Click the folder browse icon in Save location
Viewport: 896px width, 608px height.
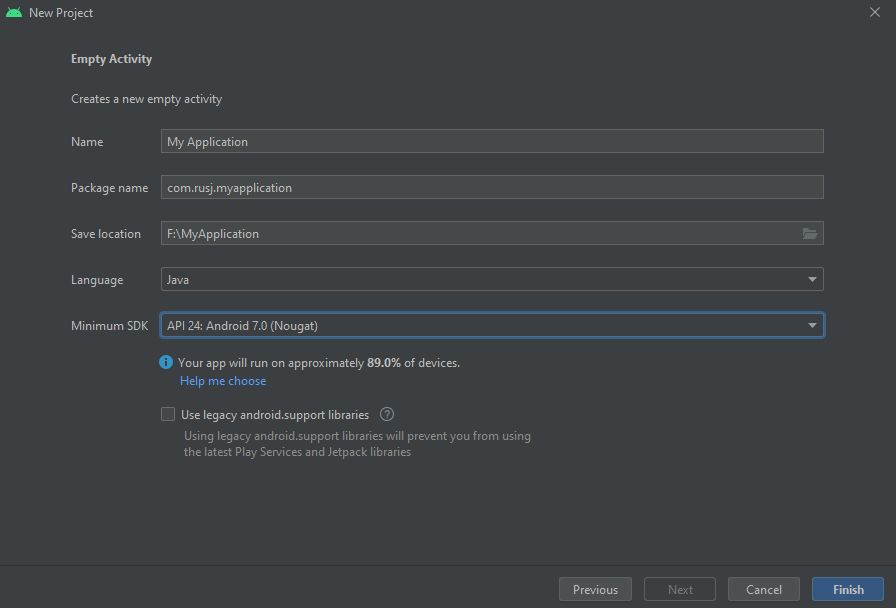810,234
